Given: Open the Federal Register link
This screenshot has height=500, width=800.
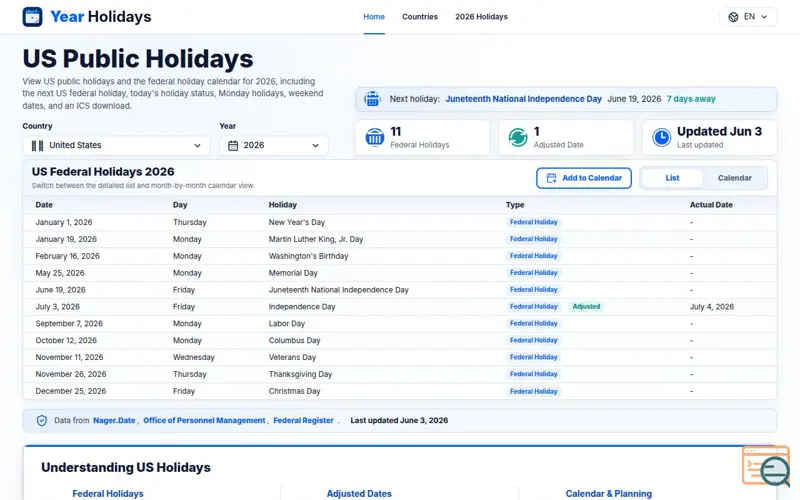Looking at the screenshot, I should 303,420.
